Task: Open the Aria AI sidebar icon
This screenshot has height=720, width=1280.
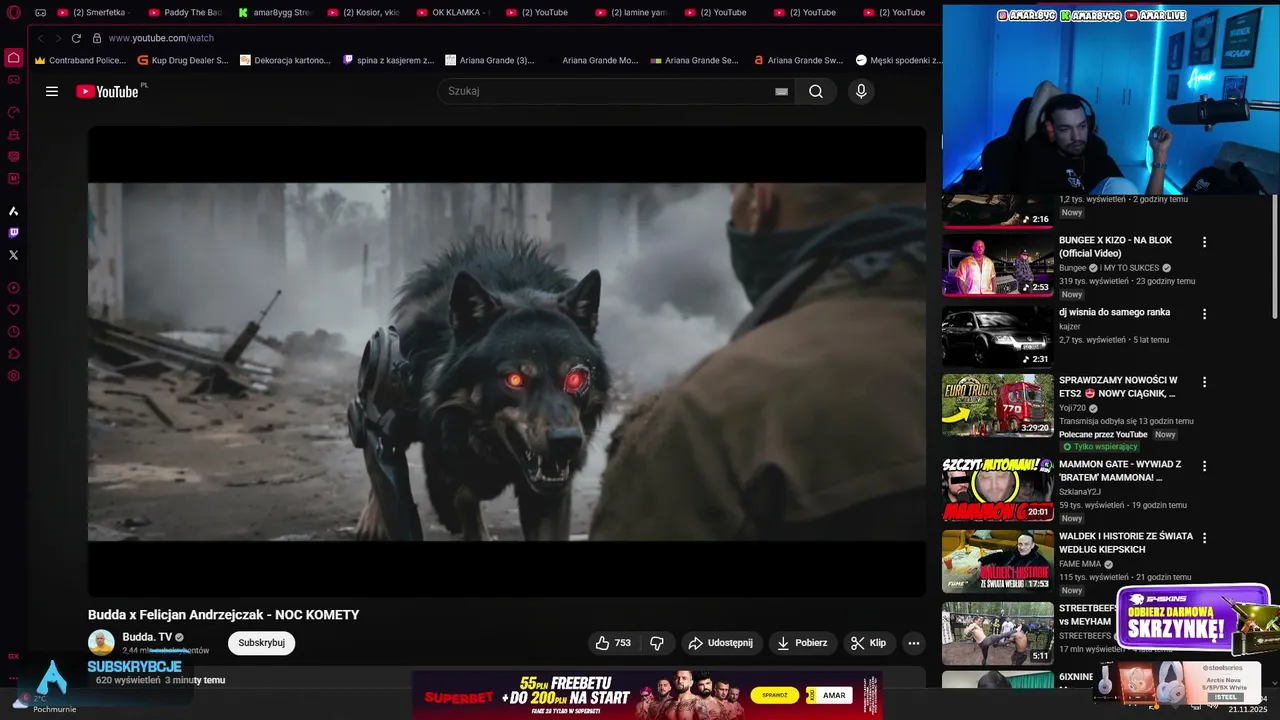Action: click(x=14, y=211)
